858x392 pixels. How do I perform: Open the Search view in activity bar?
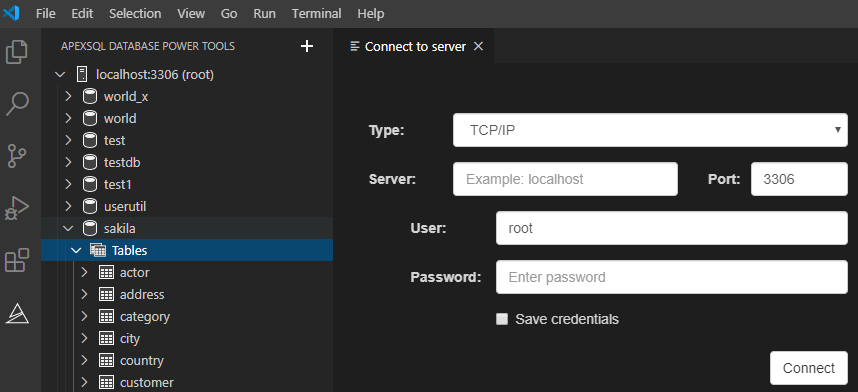[x=17, y=103]
